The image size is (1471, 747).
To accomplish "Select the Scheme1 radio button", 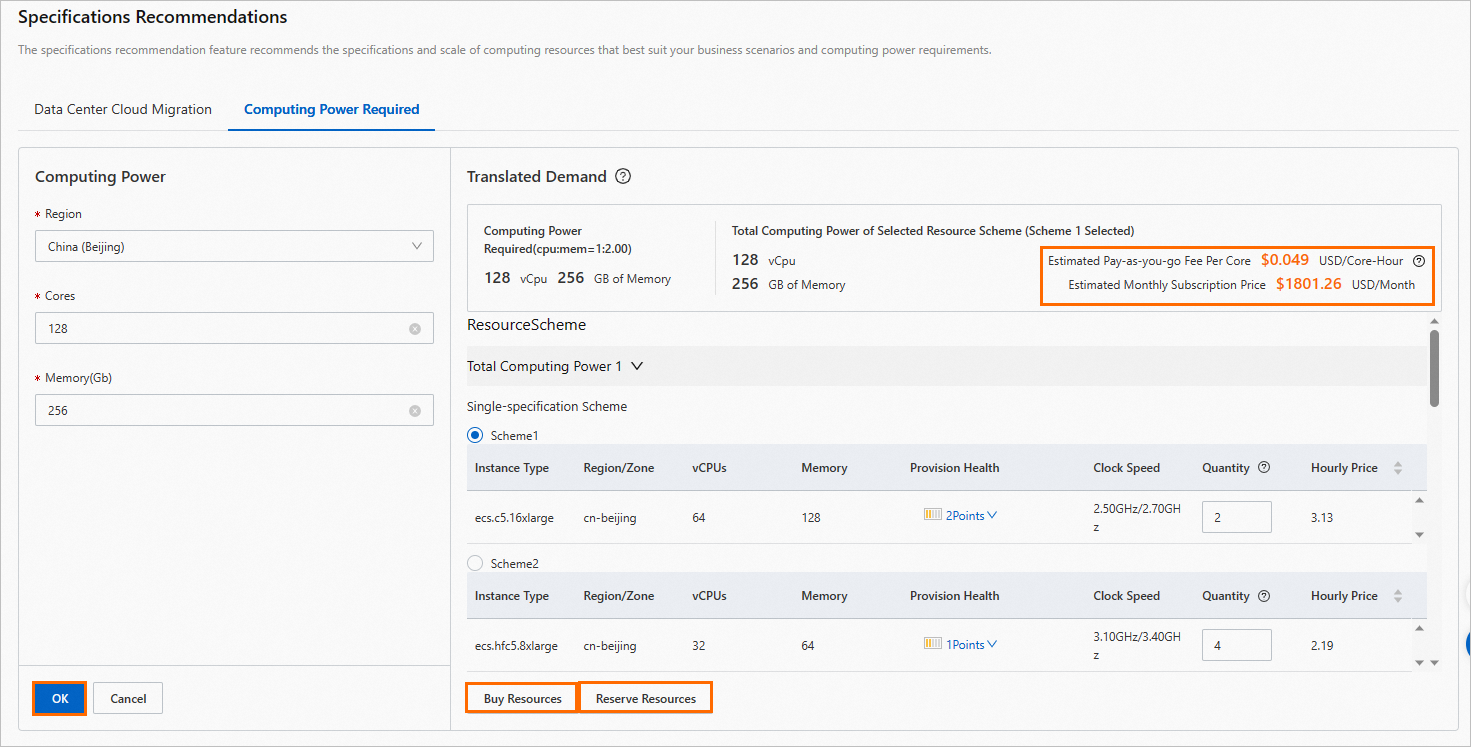I will pos(475,435).
